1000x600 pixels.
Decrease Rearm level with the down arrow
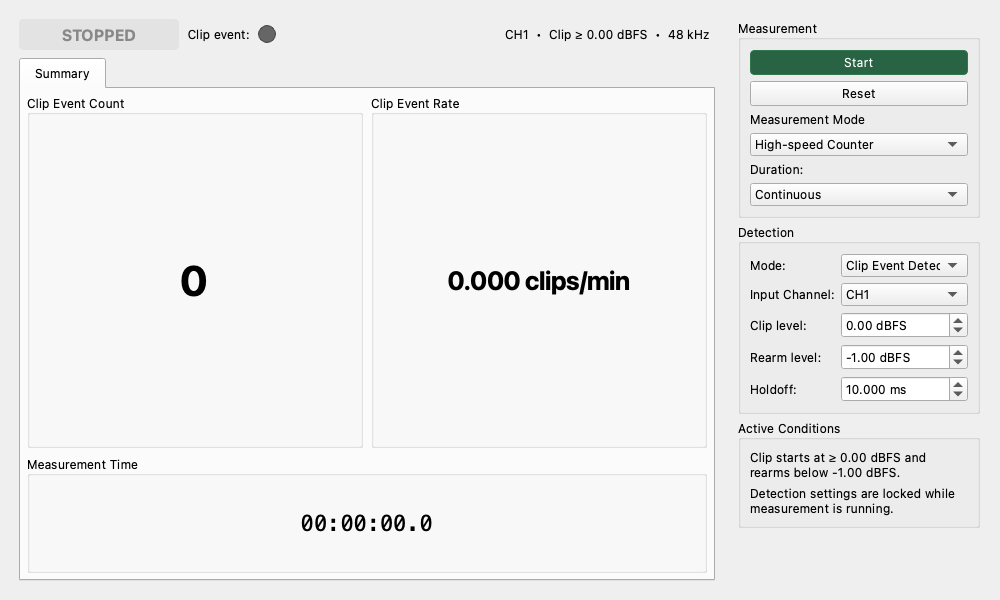[958, 362]
